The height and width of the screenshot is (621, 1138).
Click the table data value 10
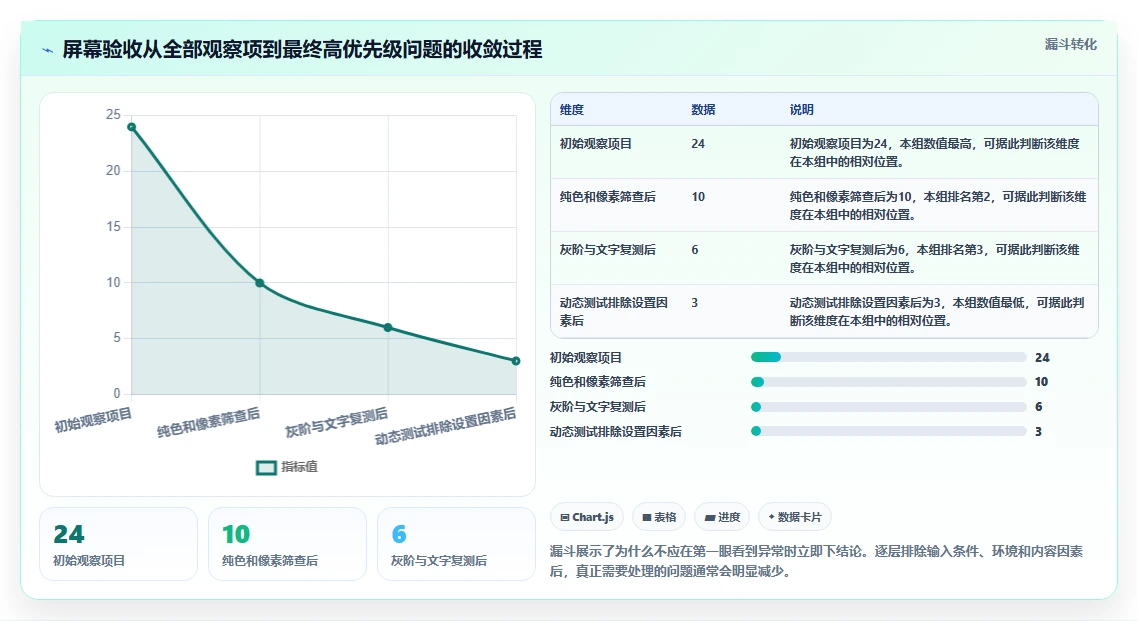[698, 197]
